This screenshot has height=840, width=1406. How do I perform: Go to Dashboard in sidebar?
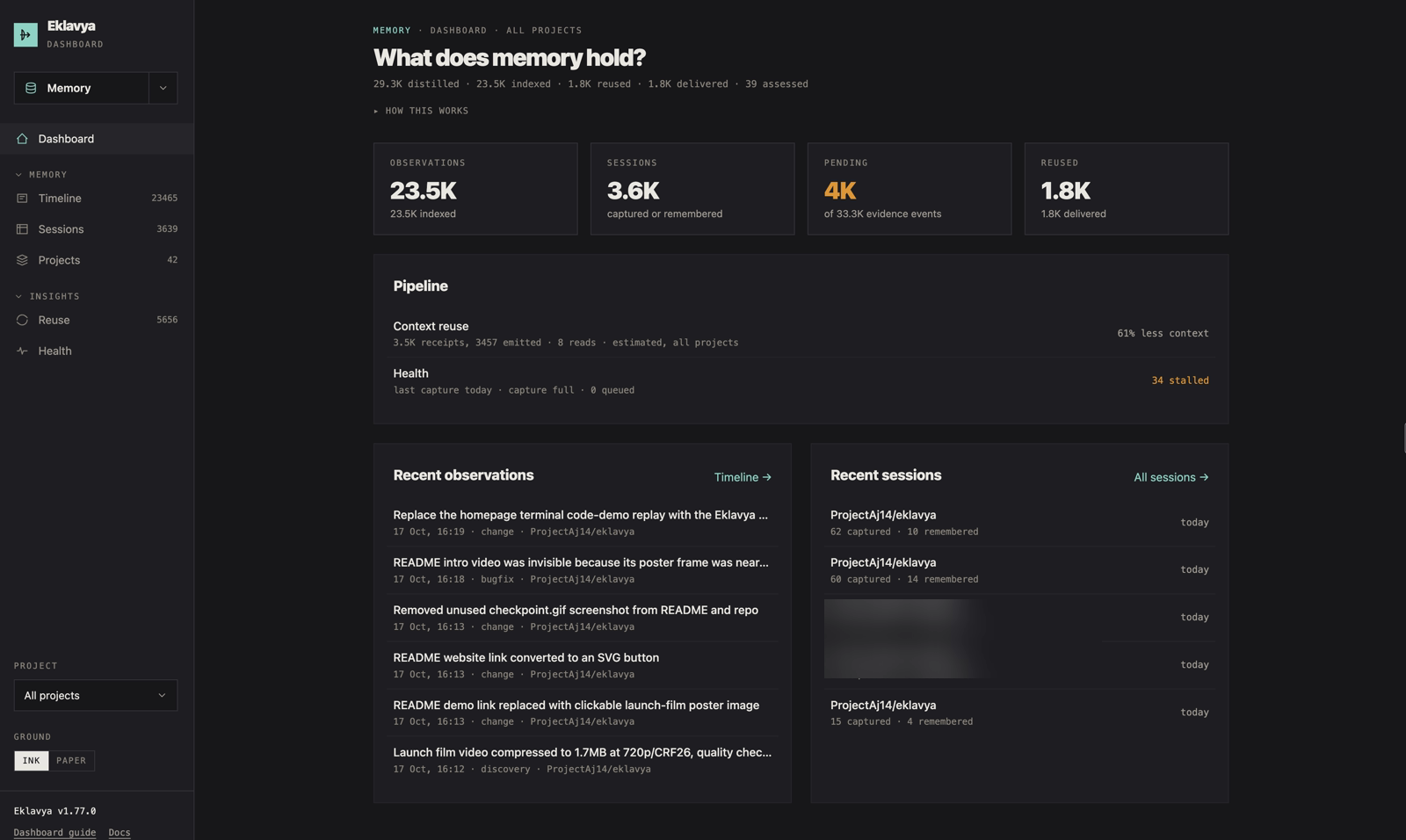coord(97,139)
